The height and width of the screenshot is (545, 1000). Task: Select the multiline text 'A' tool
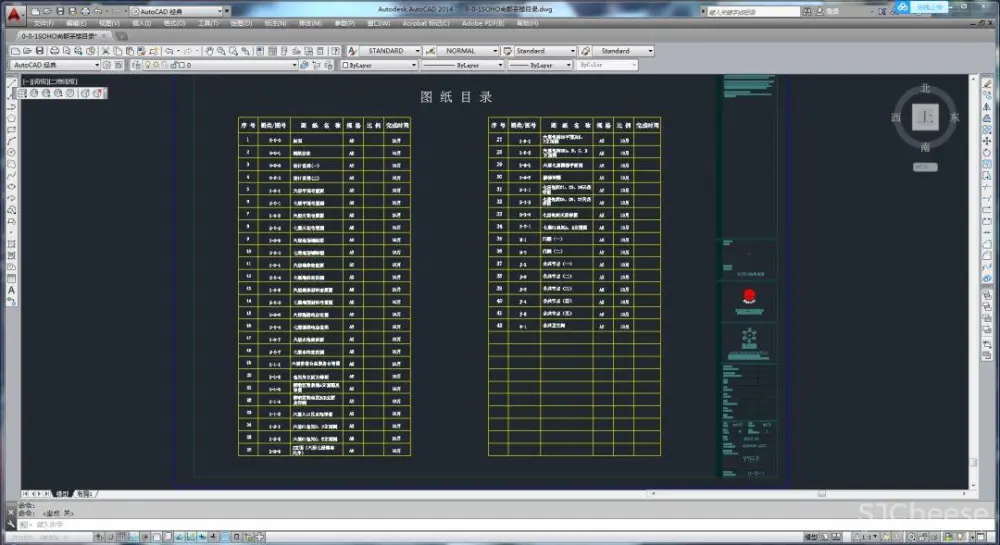tap(11, 290)
